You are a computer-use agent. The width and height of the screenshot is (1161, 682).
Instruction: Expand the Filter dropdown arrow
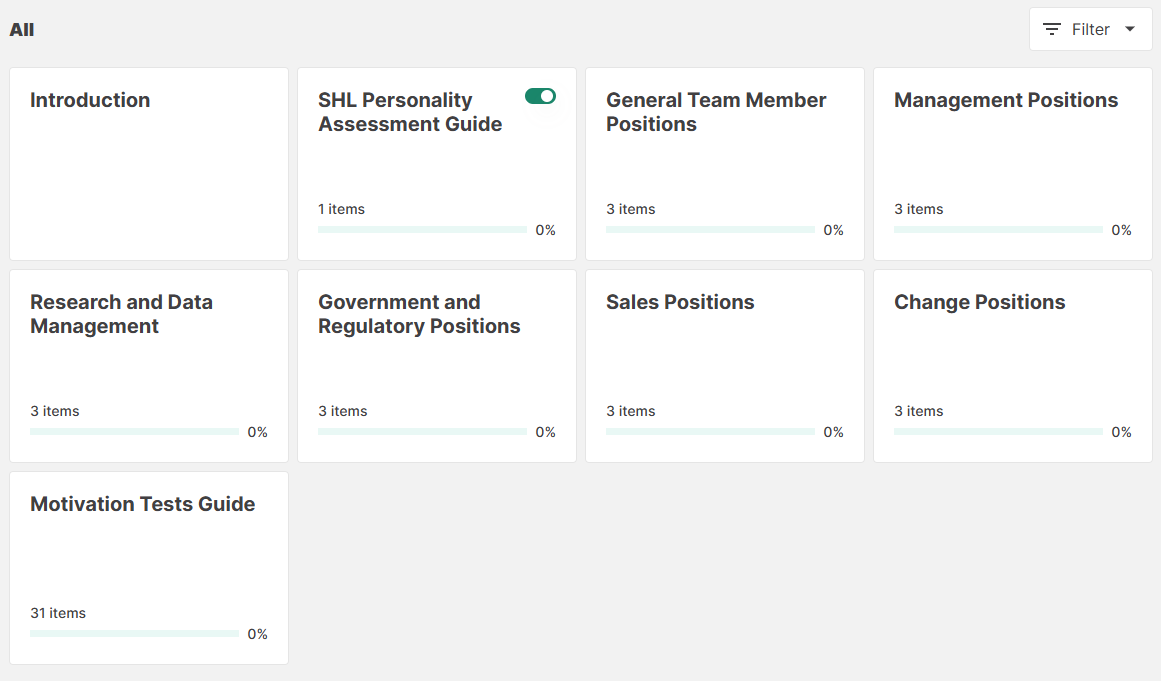tap(1130, 29)
